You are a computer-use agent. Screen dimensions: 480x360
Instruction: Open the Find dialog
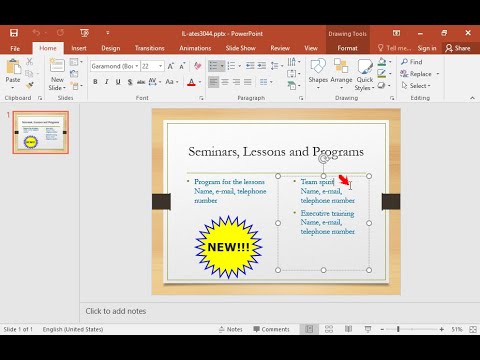coord(412,62)
